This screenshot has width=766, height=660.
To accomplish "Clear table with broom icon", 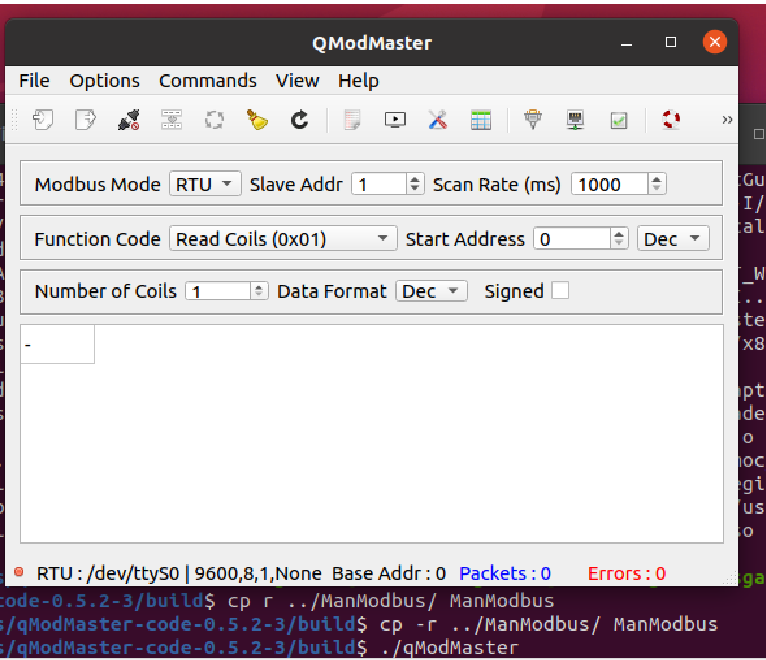I will click(257, 120).
